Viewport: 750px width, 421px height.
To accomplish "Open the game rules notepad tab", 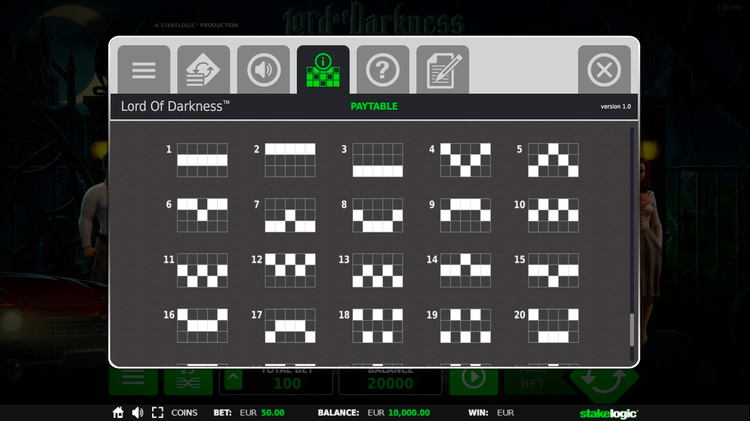I will [442, 70].
